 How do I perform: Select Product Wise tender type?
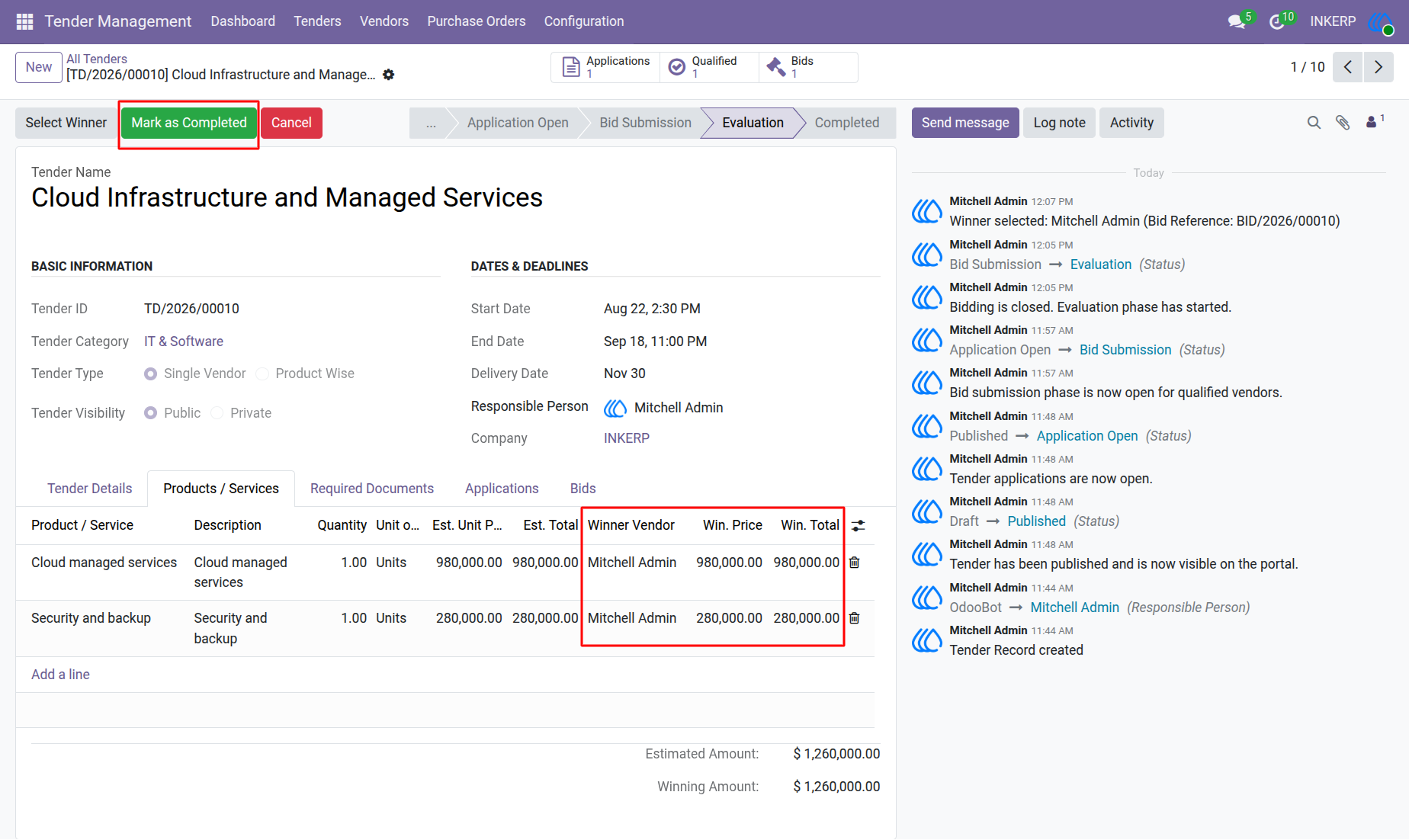tap(262, 374)
